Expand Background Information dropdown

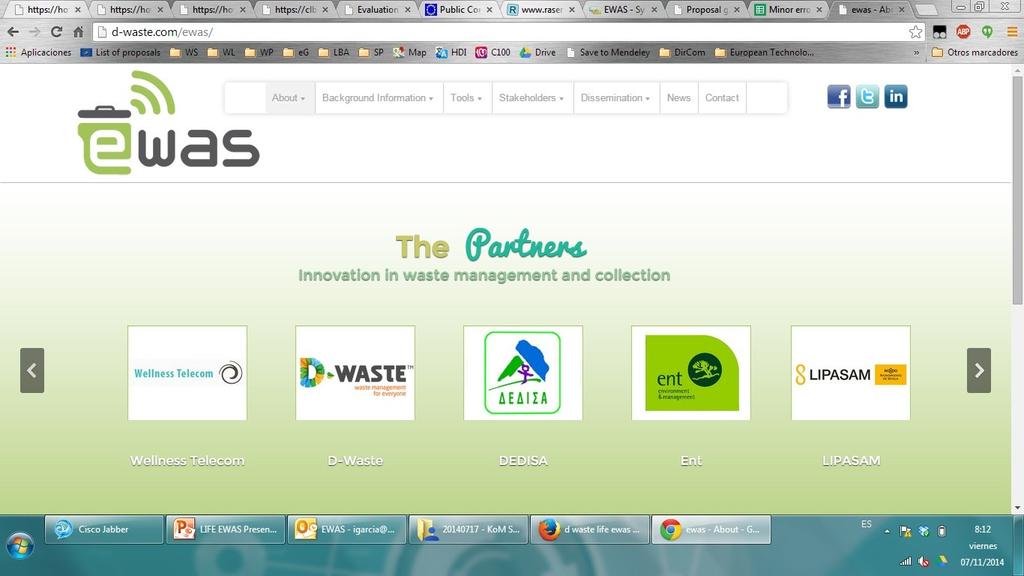tap(378, 98)
